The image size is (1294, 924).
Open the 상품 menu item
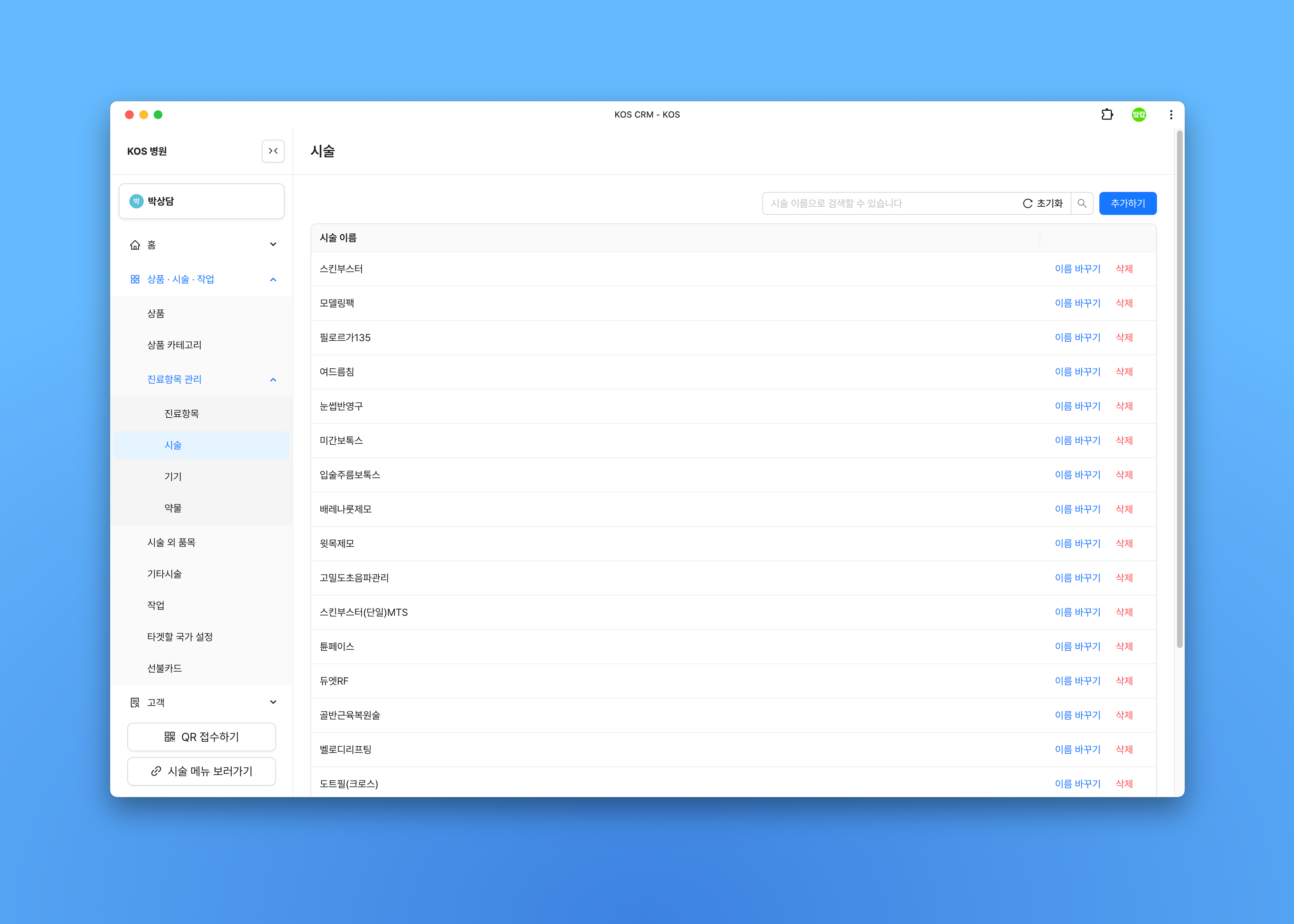point(201,314)
